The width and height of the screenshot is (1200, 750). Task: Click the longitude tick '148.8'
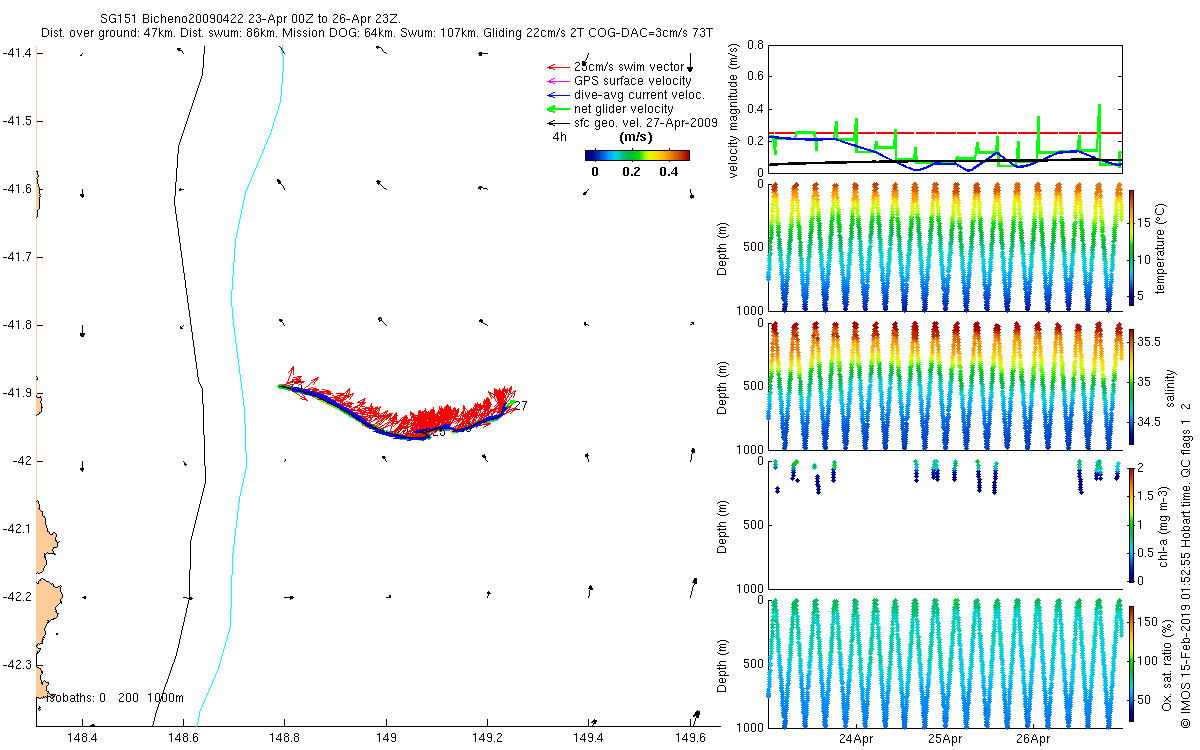(x=284, y=739)
